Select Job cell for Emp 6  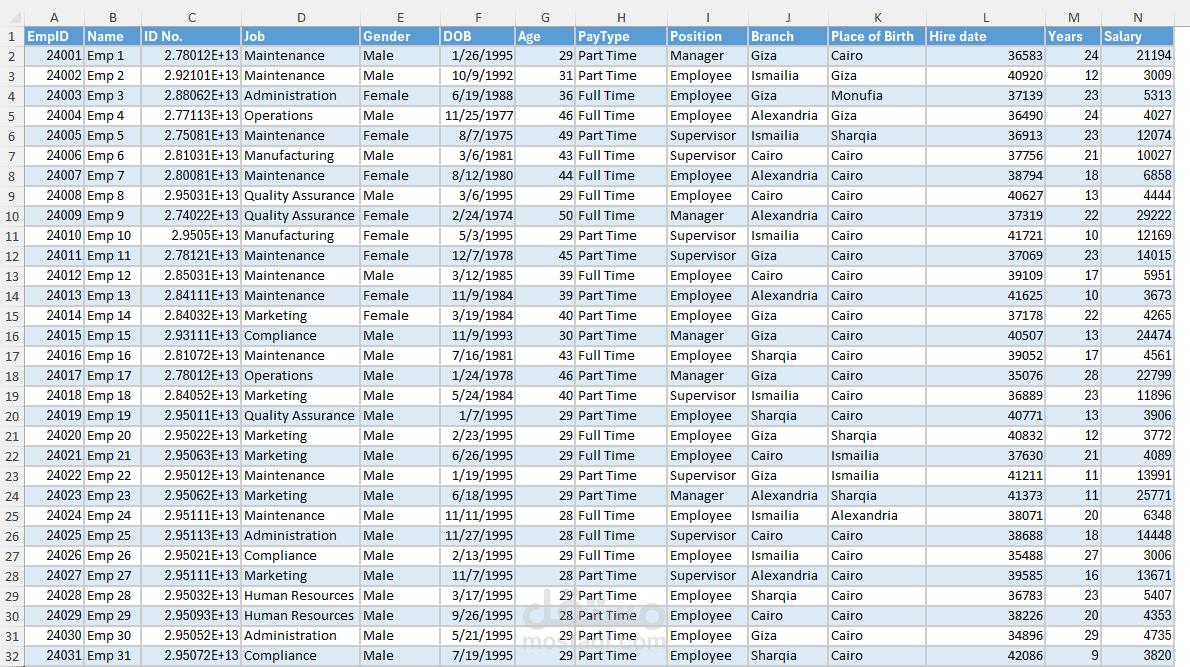[x=301, y=156]
